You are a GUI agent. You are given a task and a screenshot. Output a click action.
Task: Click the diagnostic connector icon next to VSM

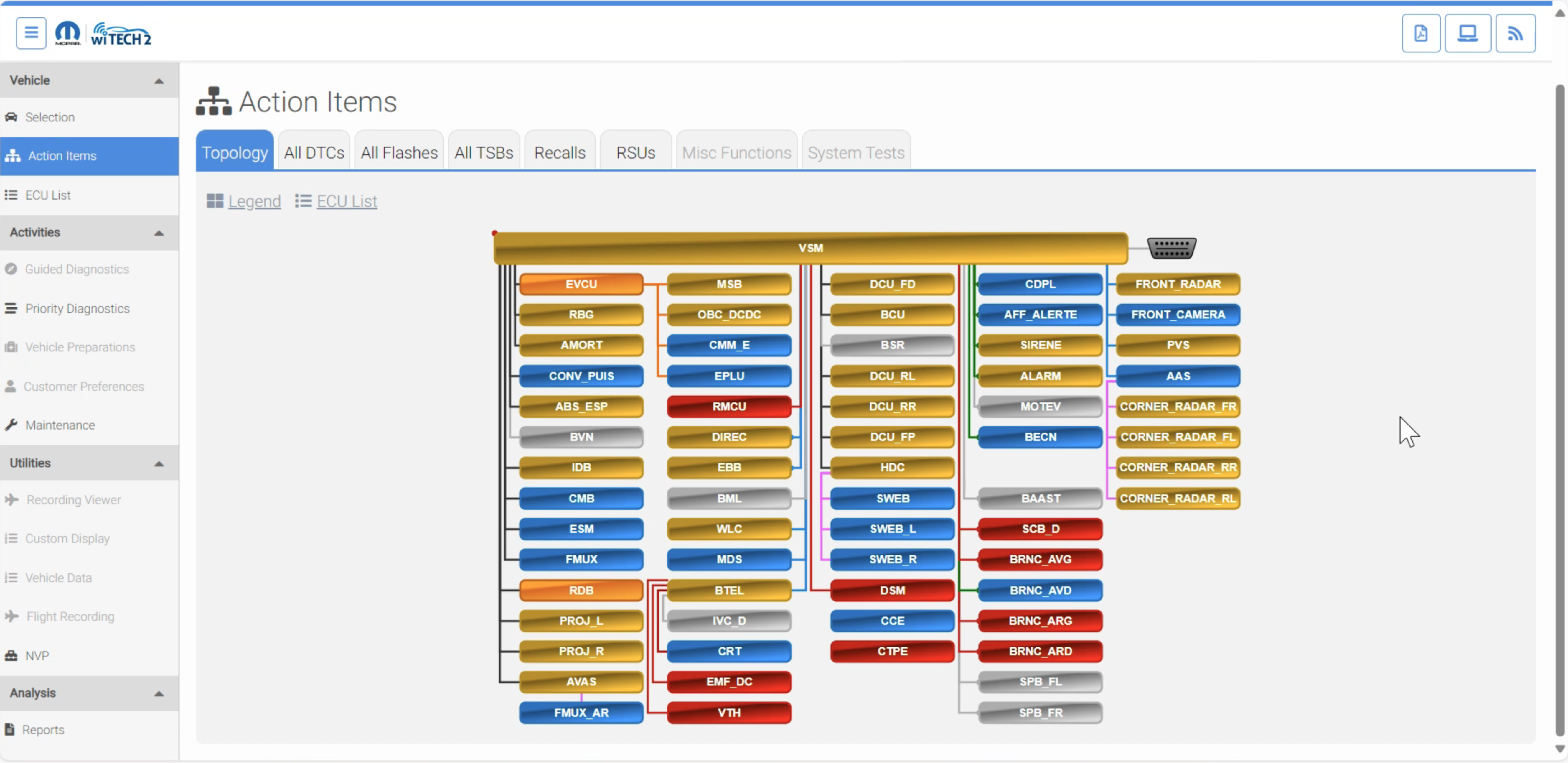pos(1172,248)
